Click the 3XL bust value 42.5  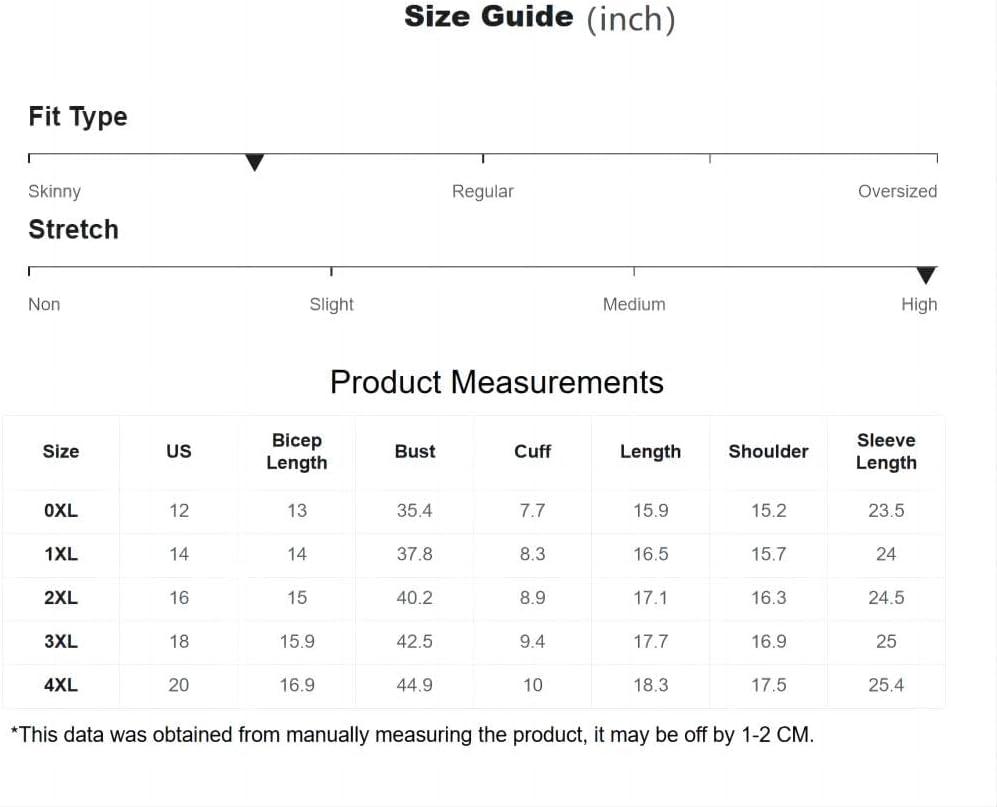point(415,641)
